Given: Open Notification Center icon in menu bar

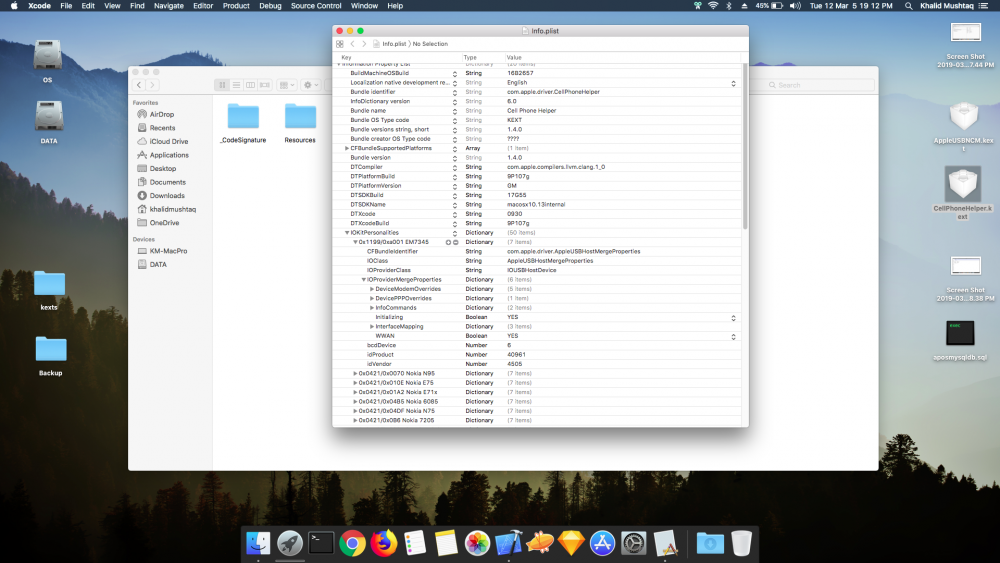Looking at the screenshot, I should tap(983, 6).
